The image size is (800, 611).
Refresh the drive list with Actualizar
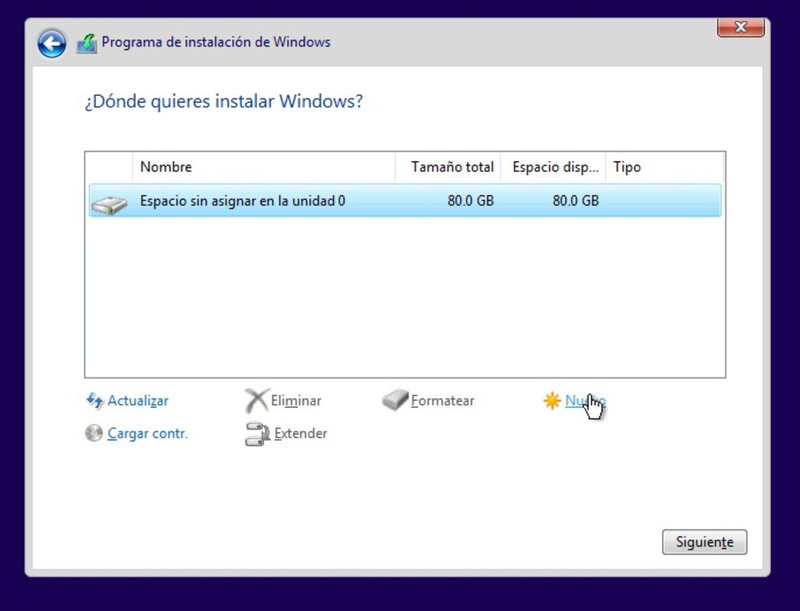click(138, 401)
